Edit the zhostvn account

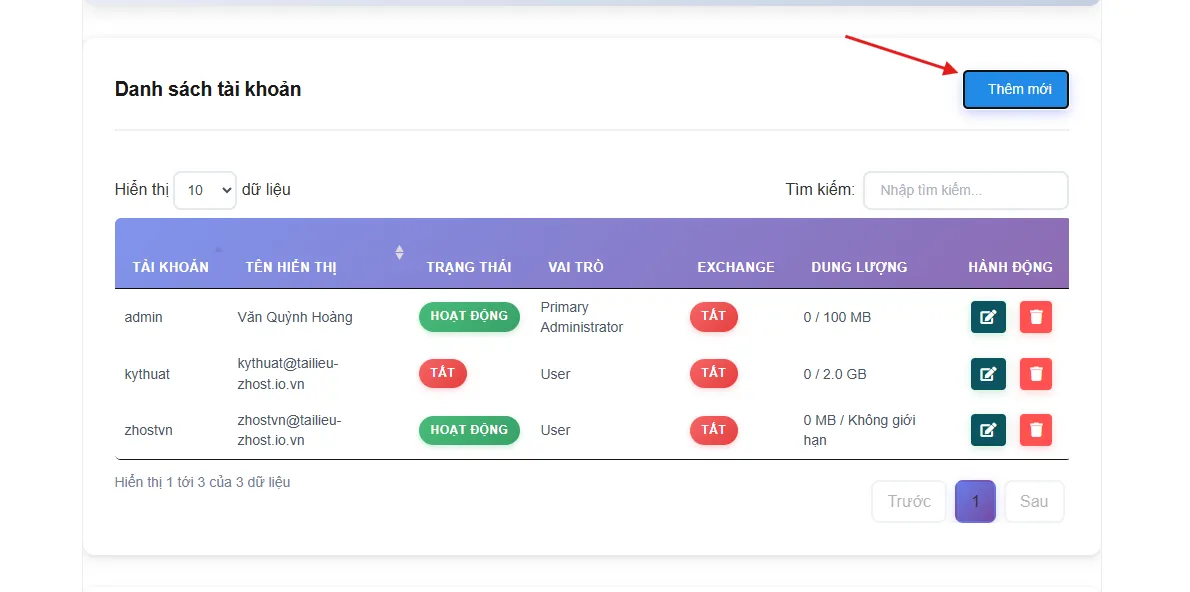click(988, 430)
